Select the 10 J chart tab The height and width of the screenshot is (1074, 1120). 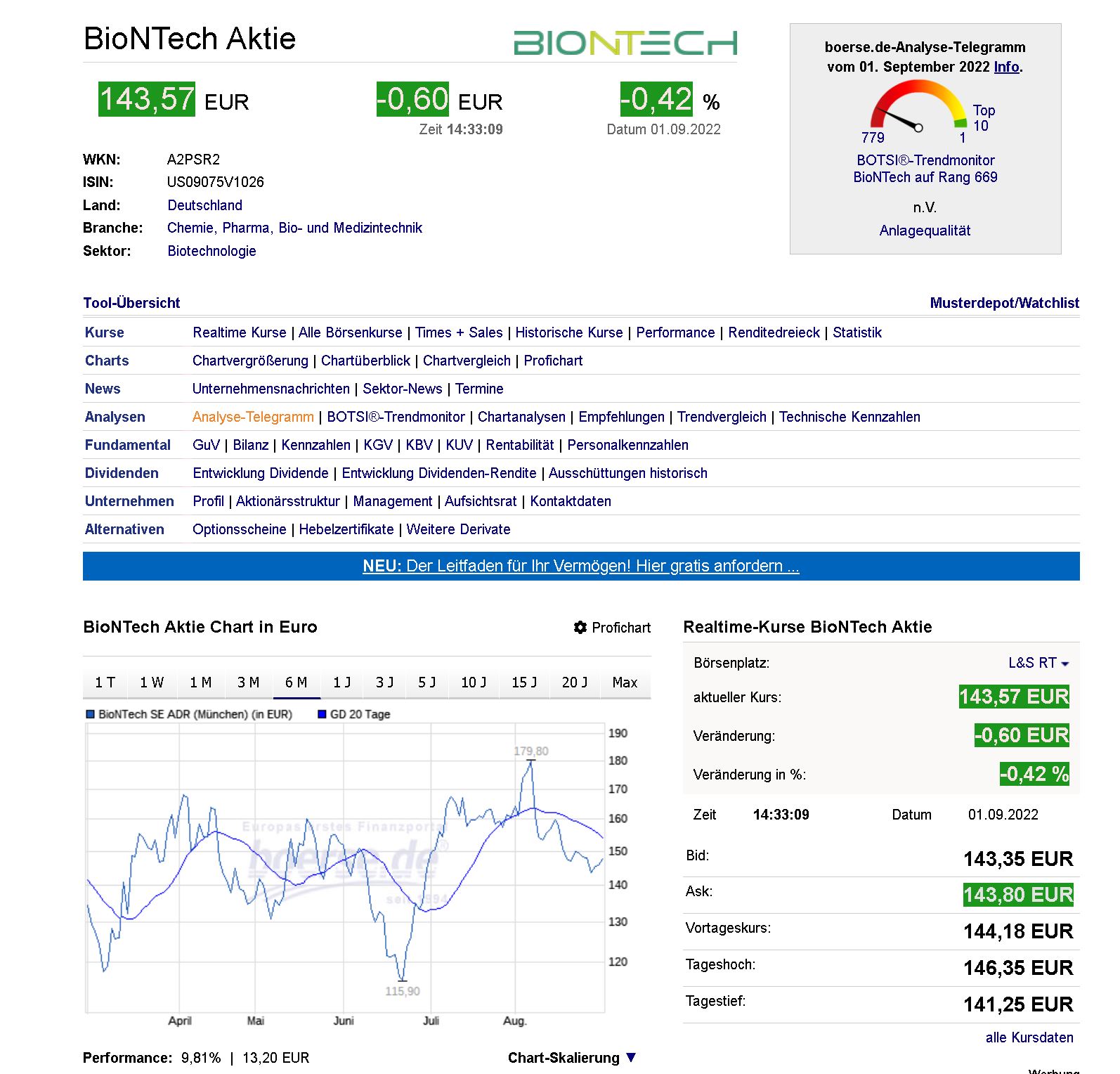click(x=474, y=682)
